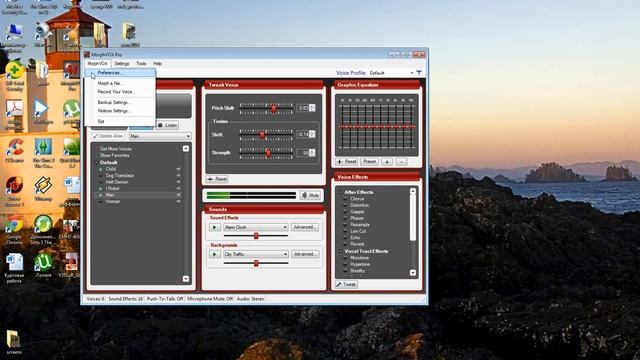Viewport: 640px width, 360px height.
Task: Select Restore Settings menu entry
Action: click(120, 111)
